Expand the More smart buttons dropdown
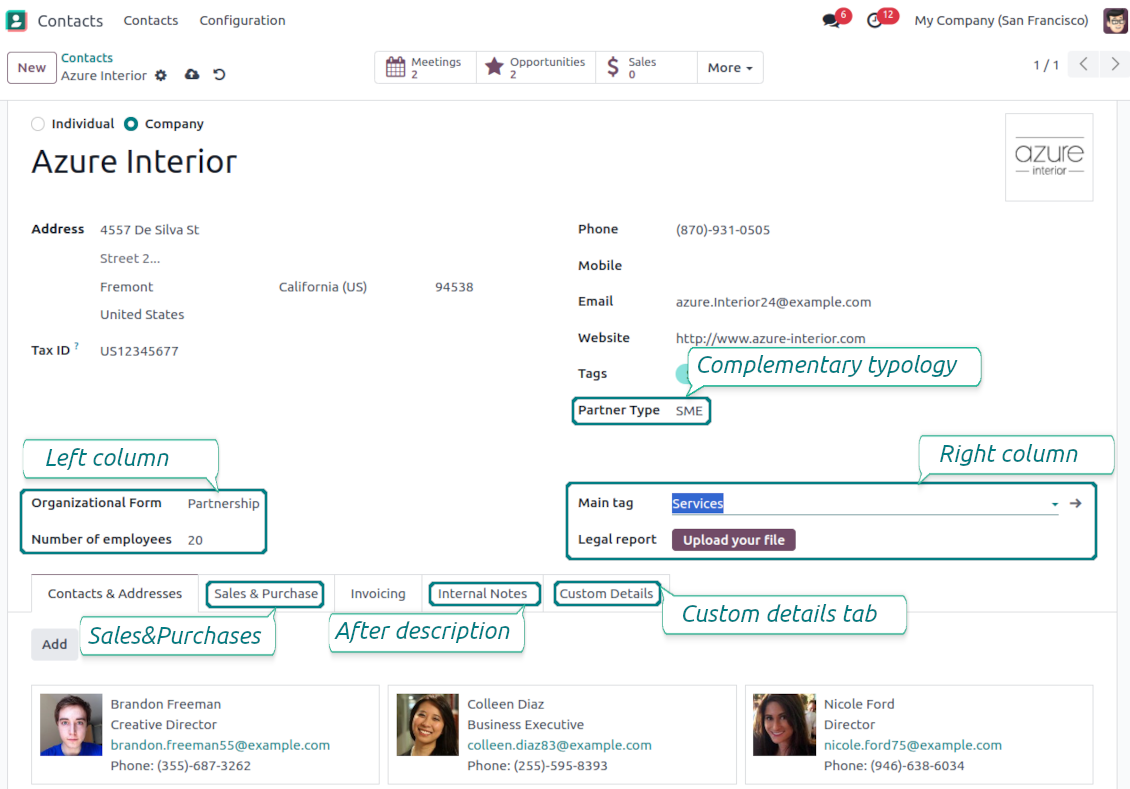 click(x=730, y=67)
